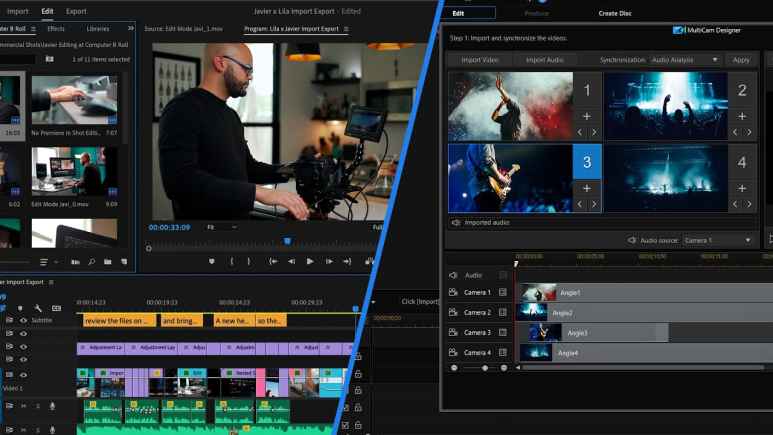Click the wrench timeline settings icon
The image size is (773, 435).
tap(38, 308)
